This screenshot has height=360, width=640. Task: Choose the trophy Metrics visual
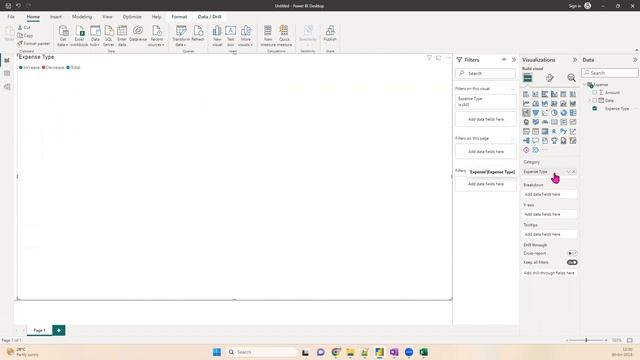pos(554,141)
